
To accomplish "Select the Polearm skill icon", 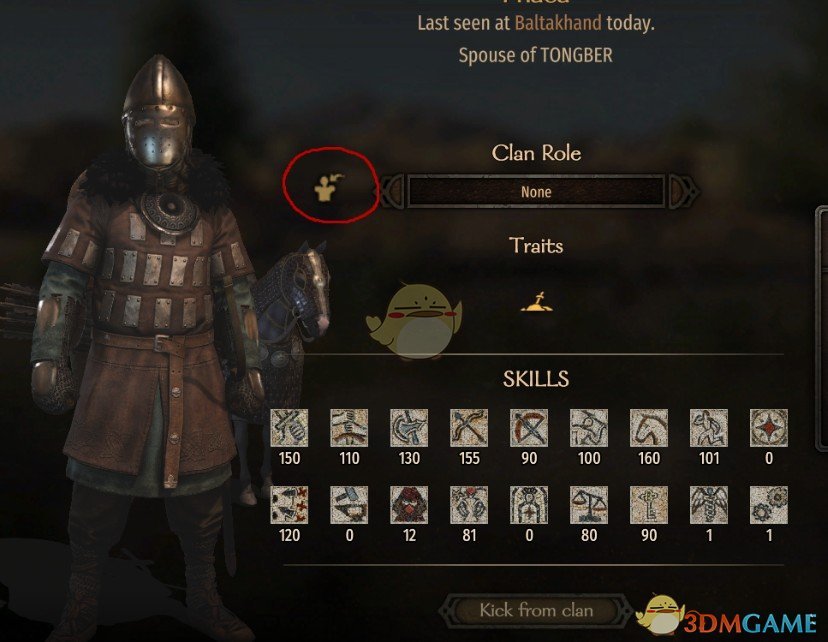I will pyautogui.click(x=409, y=428).
